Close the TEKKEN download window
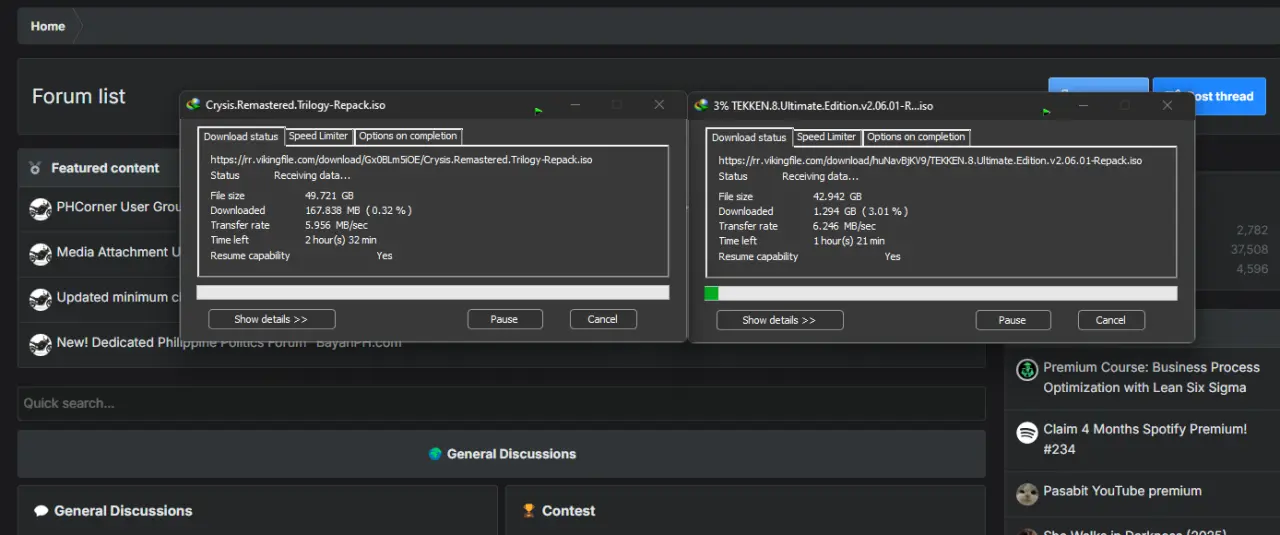 1167,105
